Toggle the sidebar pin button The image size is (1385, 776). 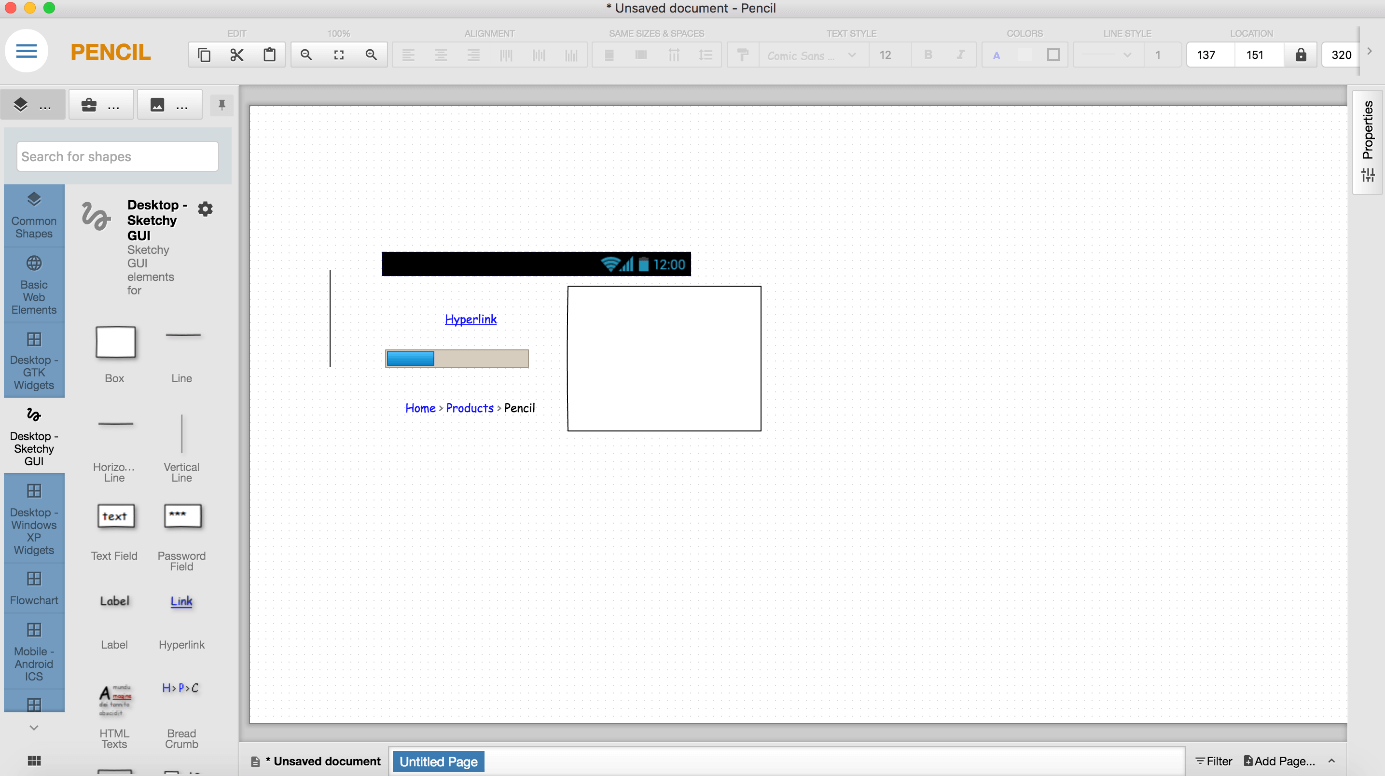(x=222, y=105)
